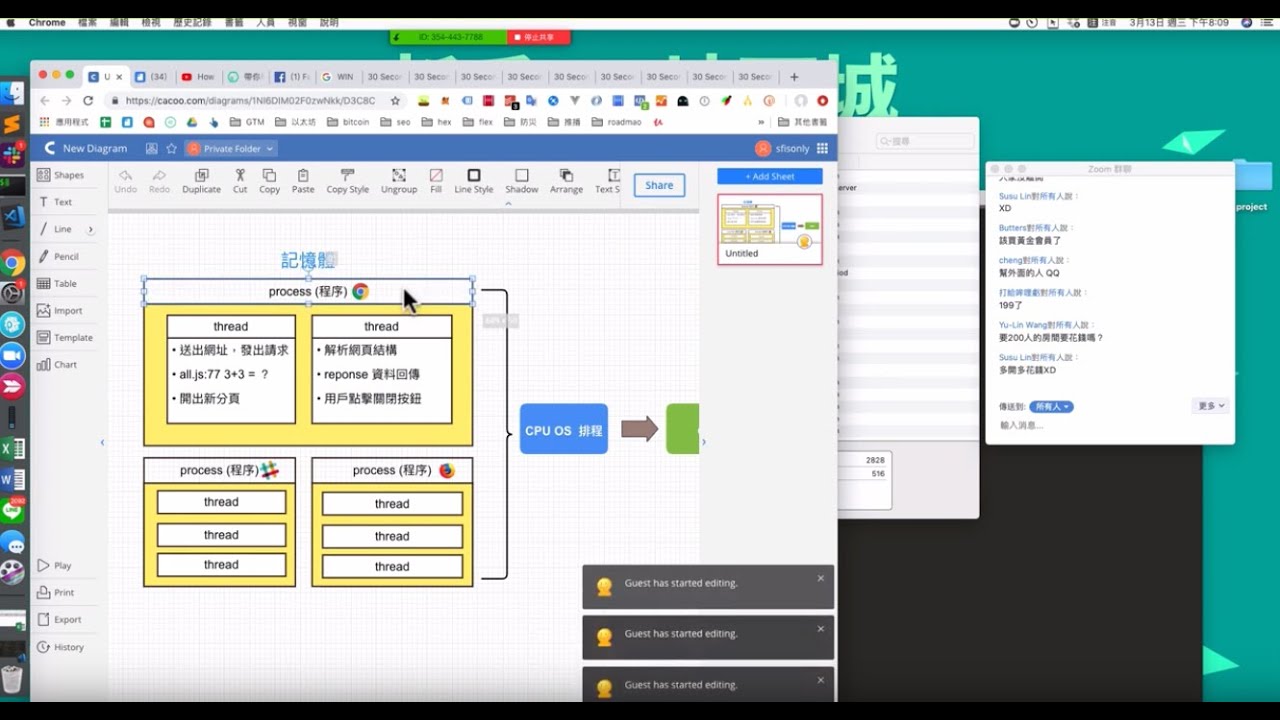Open the Text Style toolbar option
Screen dimensions: 1280x720
tap(607, 181)
